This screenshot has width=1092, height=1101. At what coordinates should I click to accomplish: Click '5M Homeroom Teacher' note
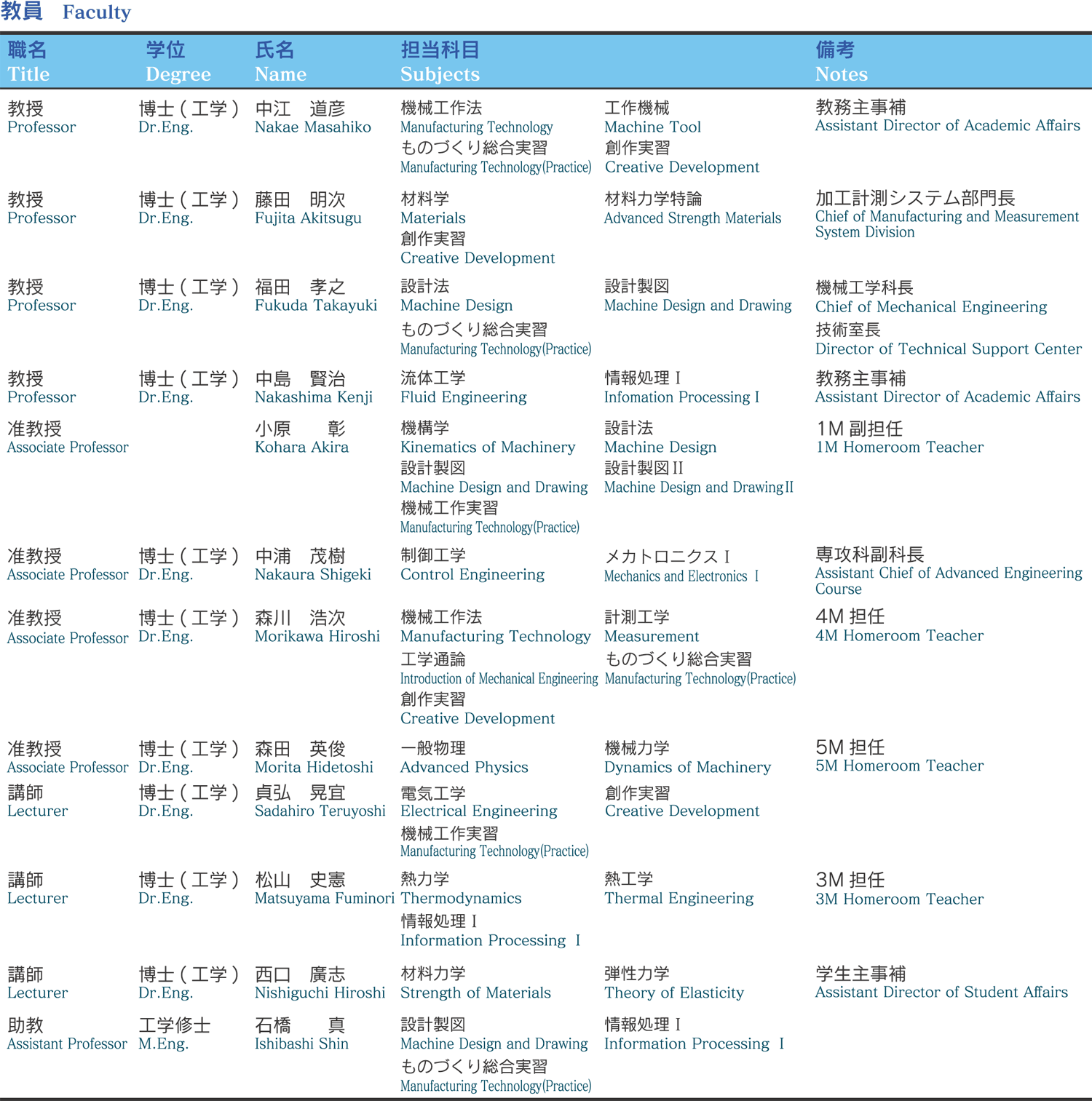tap(899, 766)
